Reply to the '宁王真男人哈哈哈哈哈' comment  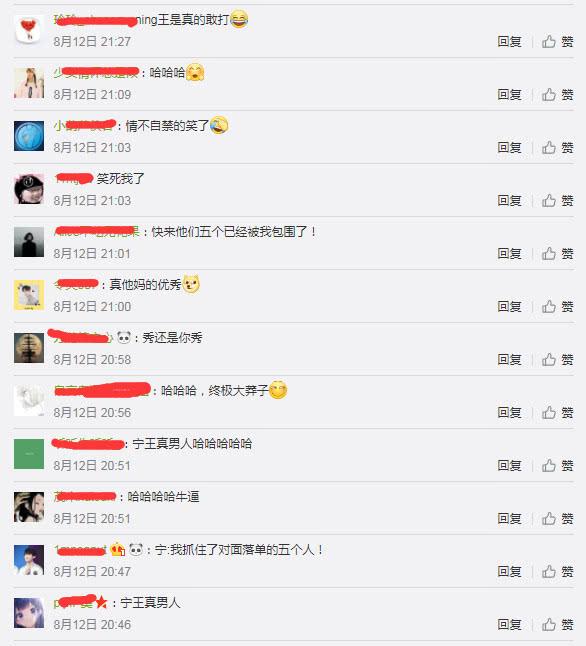509,466
